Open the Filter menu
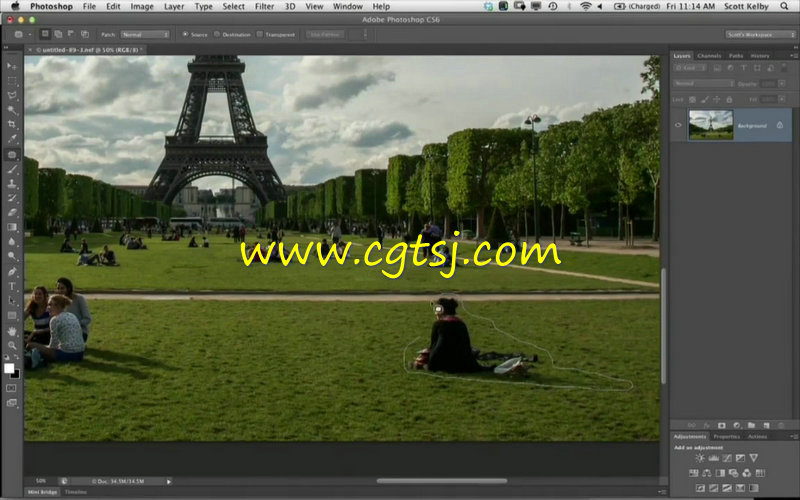 [x=264, y=7]
